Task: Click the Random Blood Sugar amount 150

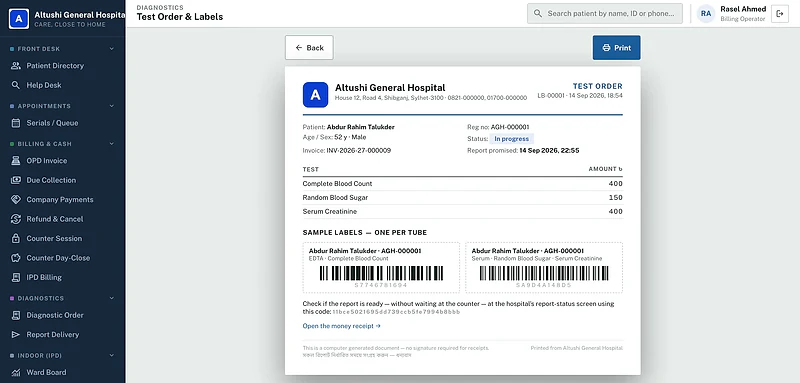Action: point(616,197)
